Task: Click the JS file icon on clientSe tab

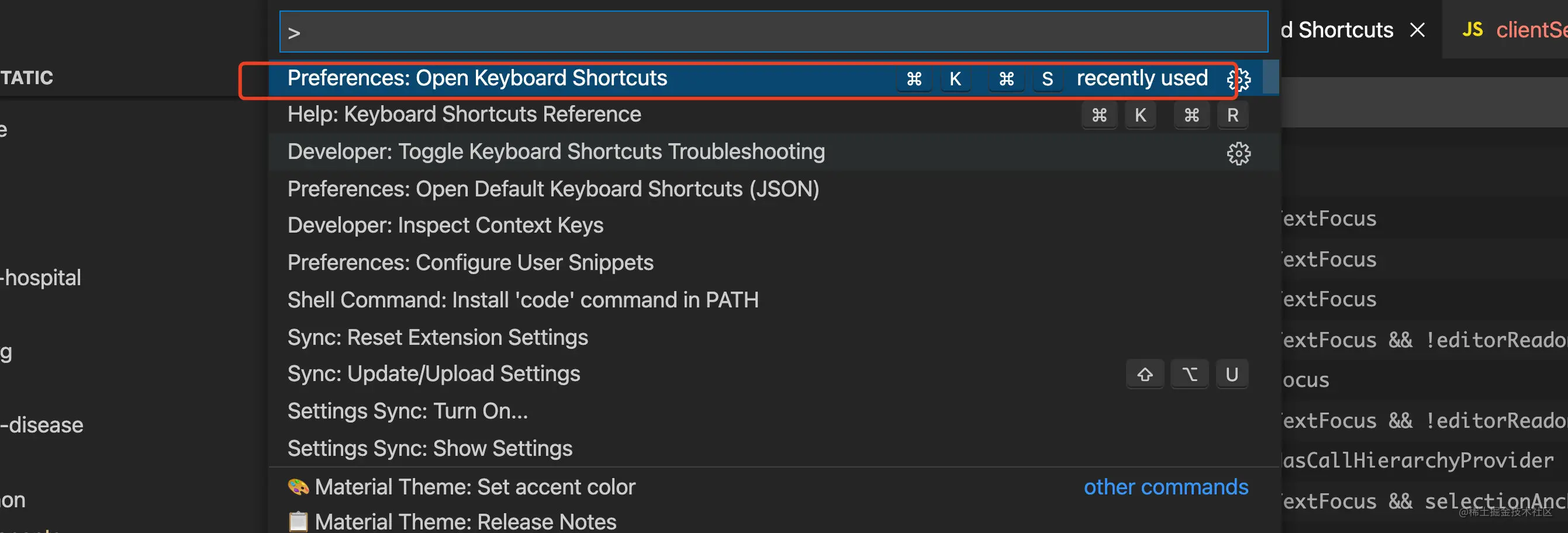Action: coord(1472,30)
